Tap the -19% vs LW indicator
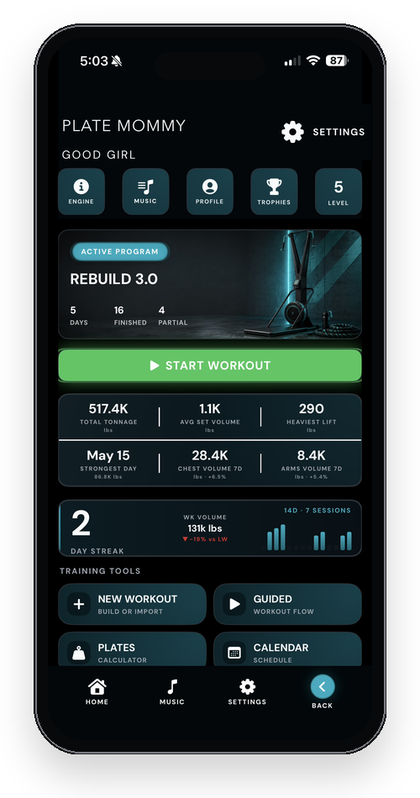The width and height of the screenshot is (420, 798). tap(205, 539)
